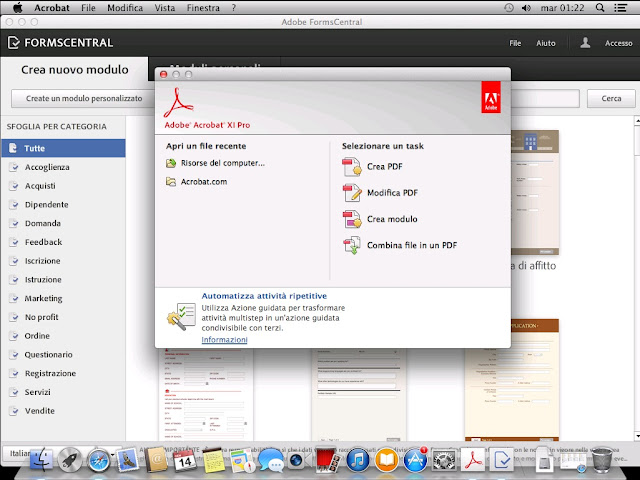Select the Feedback category
The height and width of the screenshot is (480, 640).
(63, 242)
